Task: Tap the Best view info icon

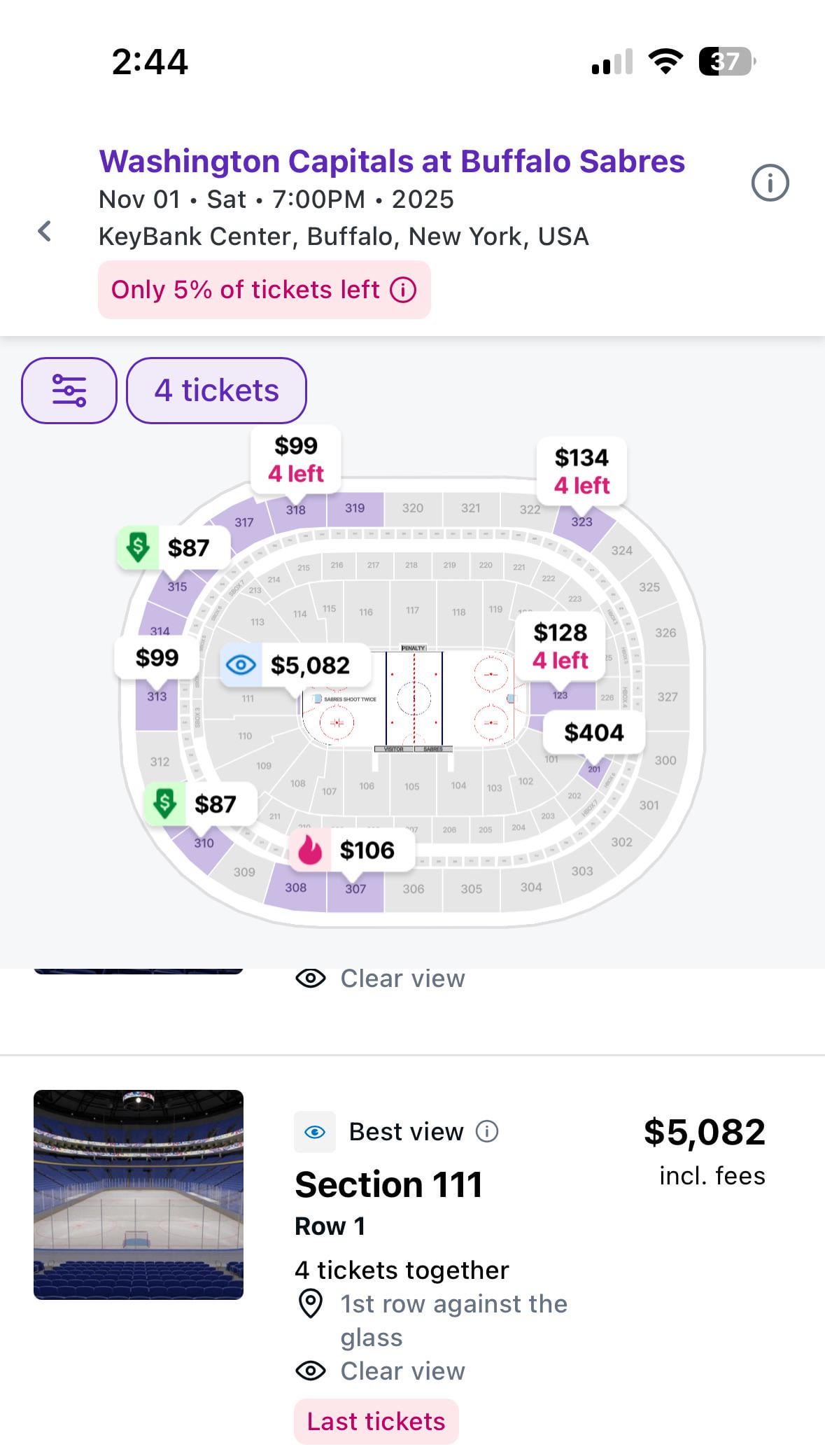Action: (487, 1131)
